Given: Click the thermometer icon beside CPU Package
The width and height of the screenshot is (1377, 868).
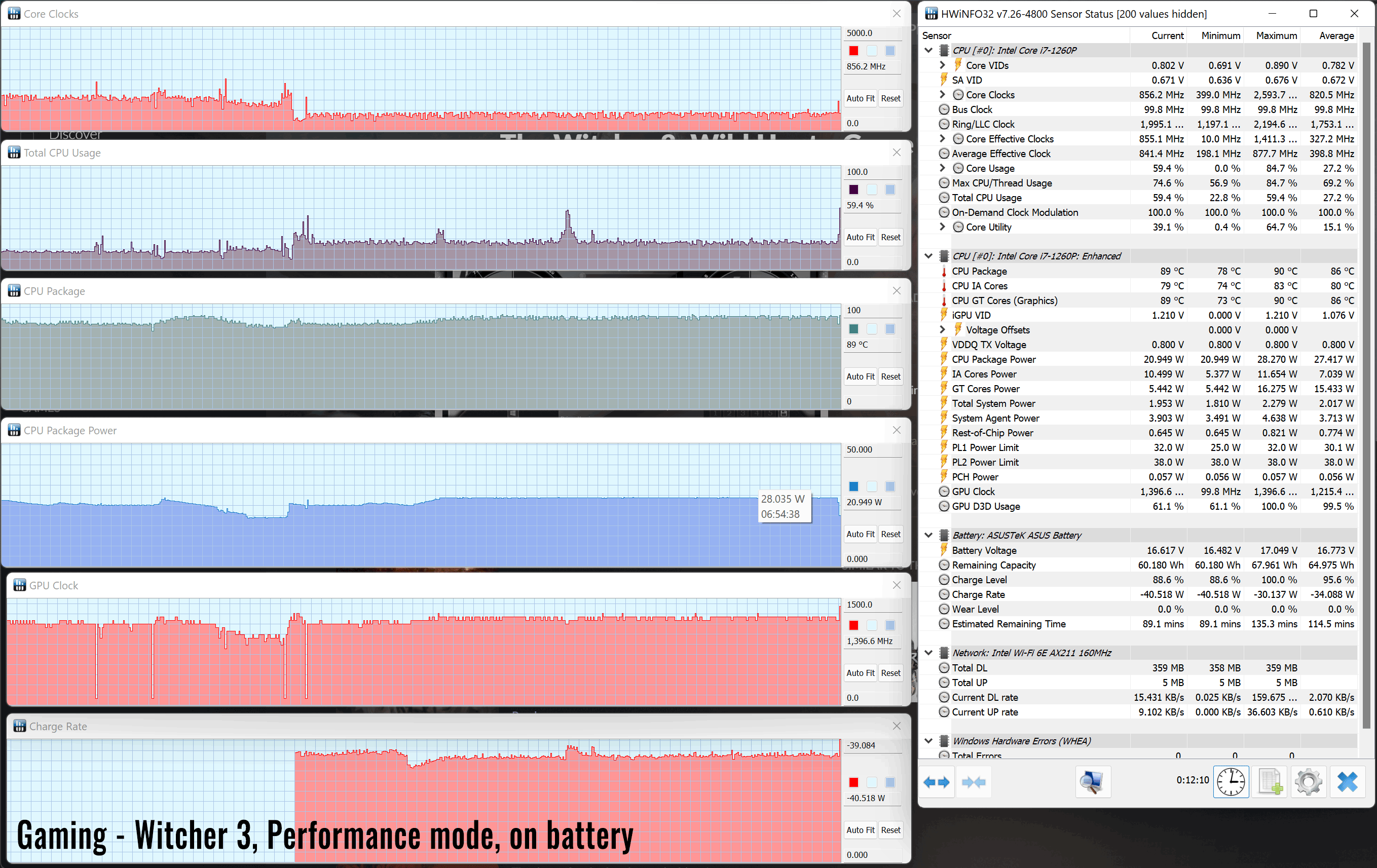Looking at the screenshot, I should 944,271.
